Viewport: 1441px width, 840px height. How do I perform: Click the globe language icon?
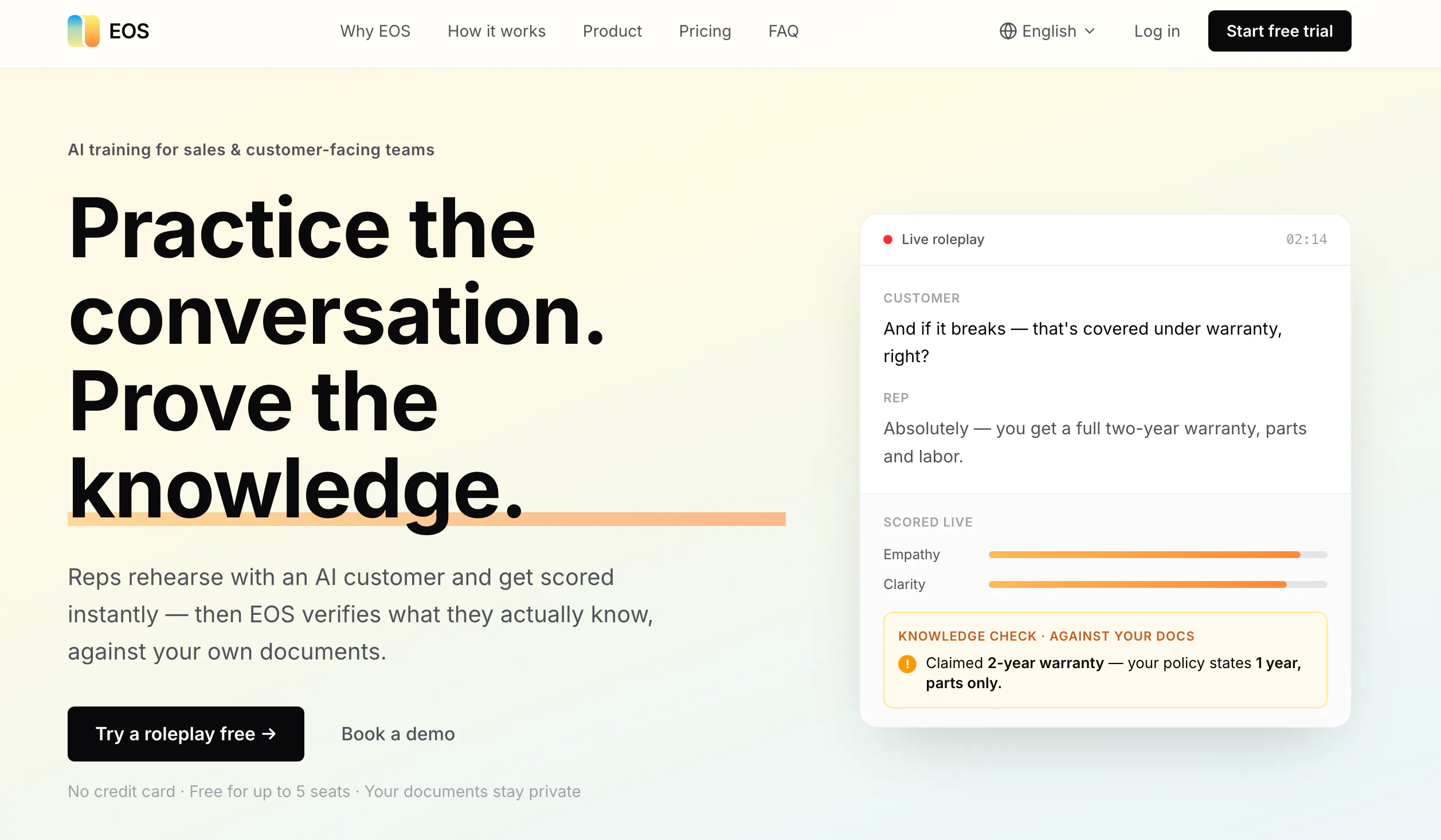coord(1008,31)
